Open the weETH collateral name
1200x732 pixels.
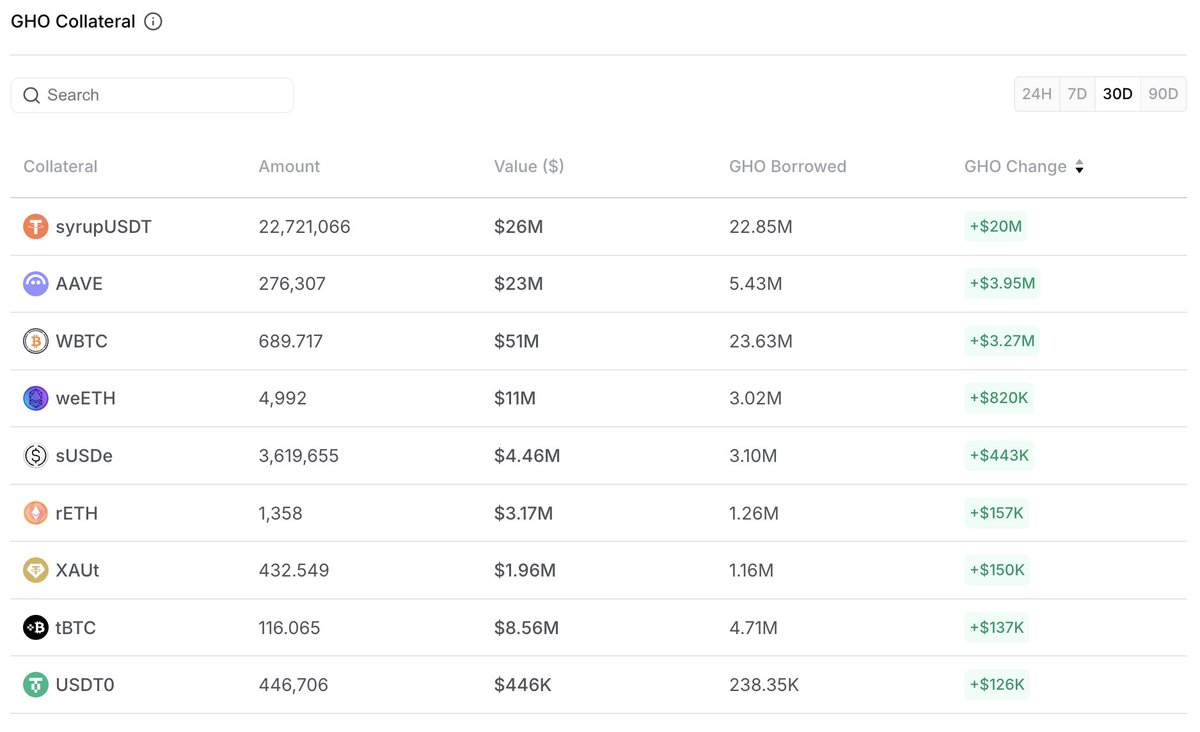[x=86, y=398]
